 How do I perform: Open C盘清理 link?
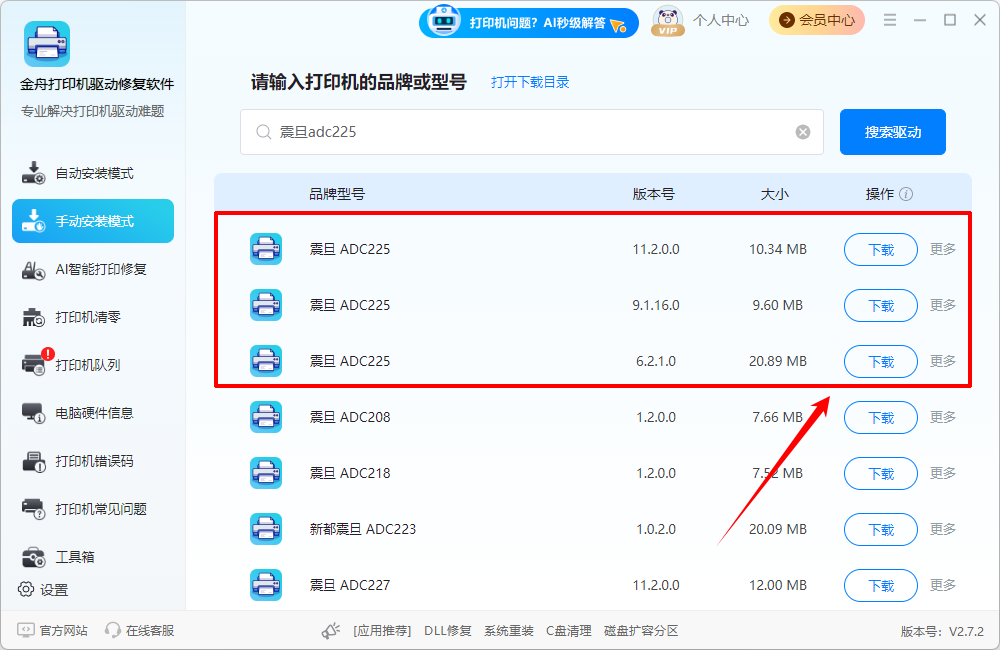pos(568,631)
